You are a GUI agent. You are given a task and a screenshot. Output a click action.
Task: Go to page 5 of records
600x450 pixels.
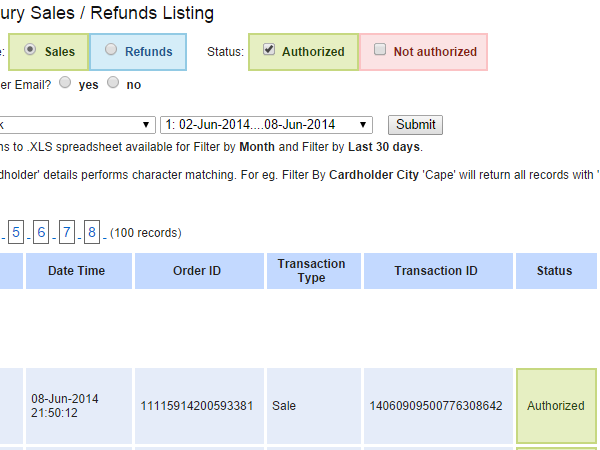[x=15, y=233]
